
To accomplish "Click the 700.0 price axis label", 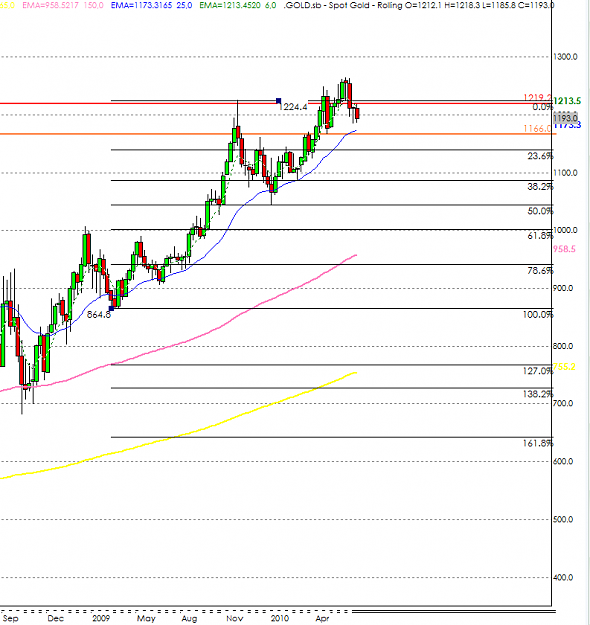I will pyautogui.click(x=563, y=403).
